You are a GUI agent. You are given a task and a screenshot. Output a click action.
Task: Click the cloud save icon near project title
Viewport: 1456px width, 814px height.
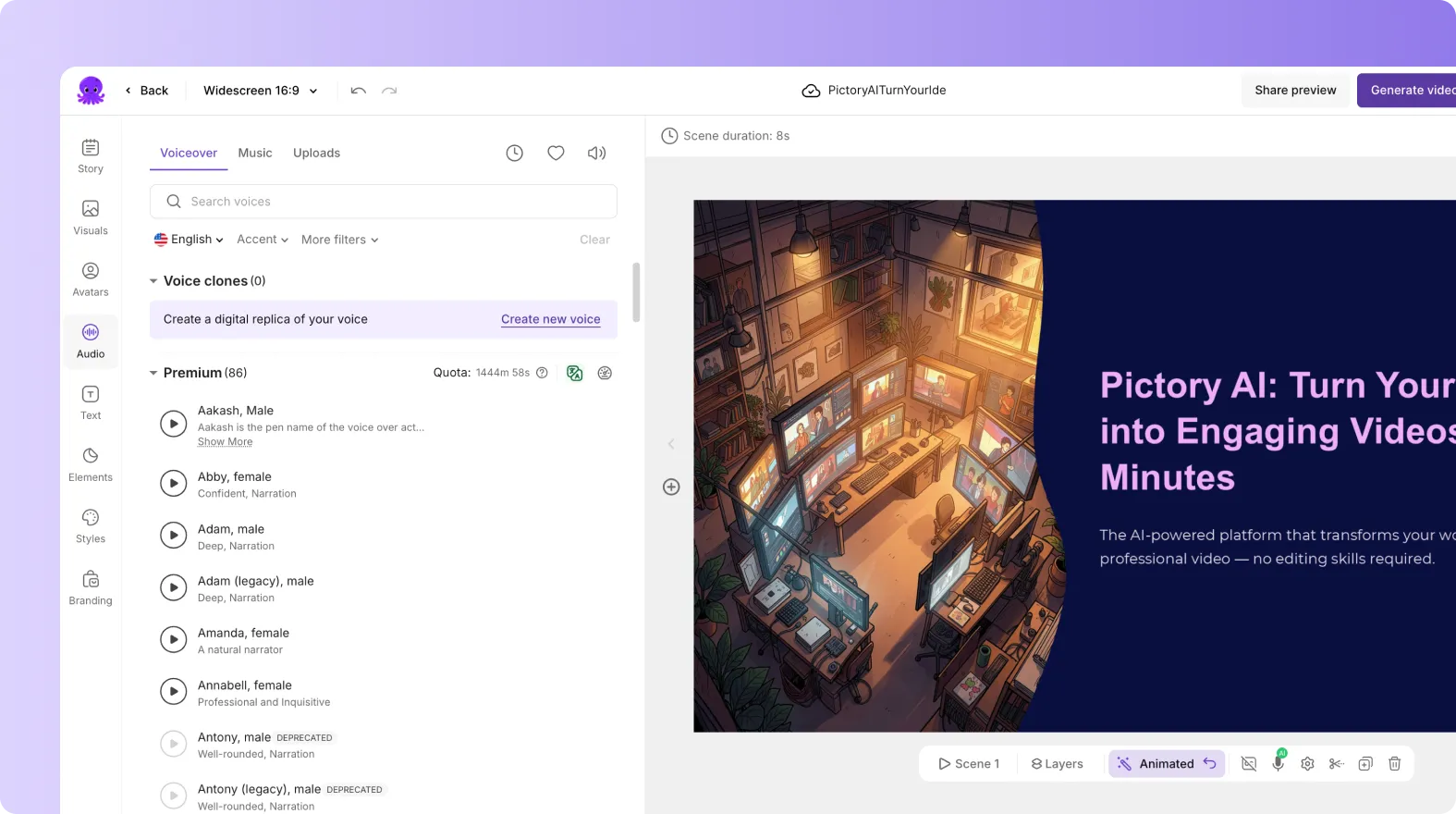[x=811, y=91]
